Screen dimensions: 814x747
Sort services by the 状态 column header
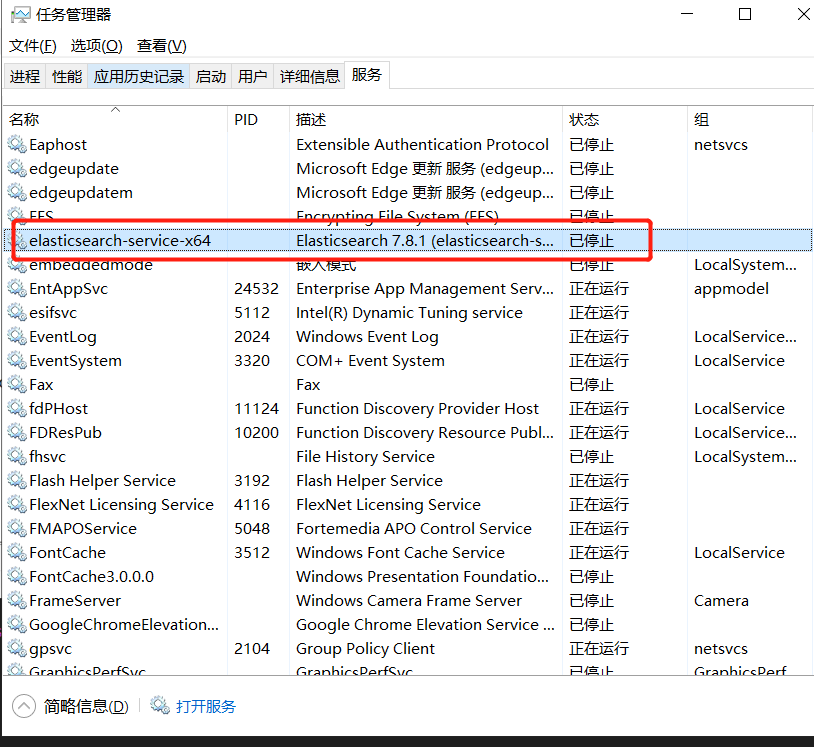585,119
